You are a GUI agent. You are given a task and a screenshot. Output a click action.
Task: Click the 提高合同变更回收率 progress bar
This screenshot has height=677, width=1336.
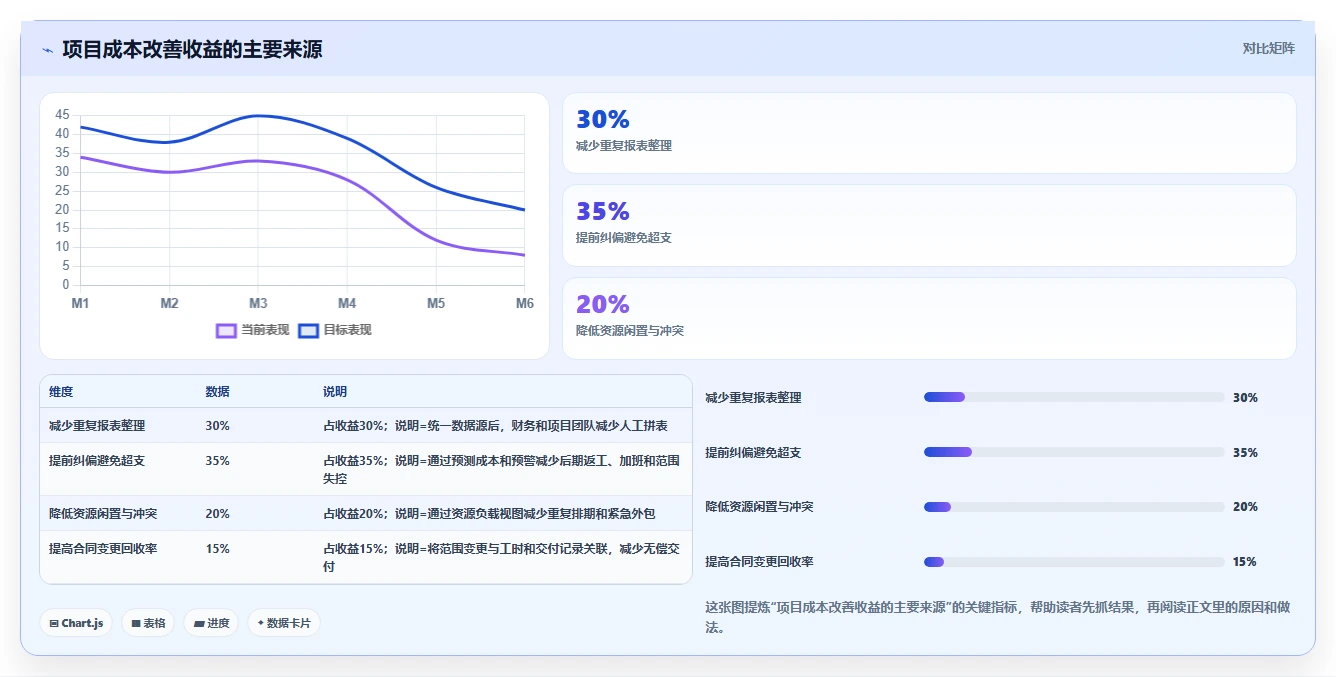click(x=1074, y=562)
